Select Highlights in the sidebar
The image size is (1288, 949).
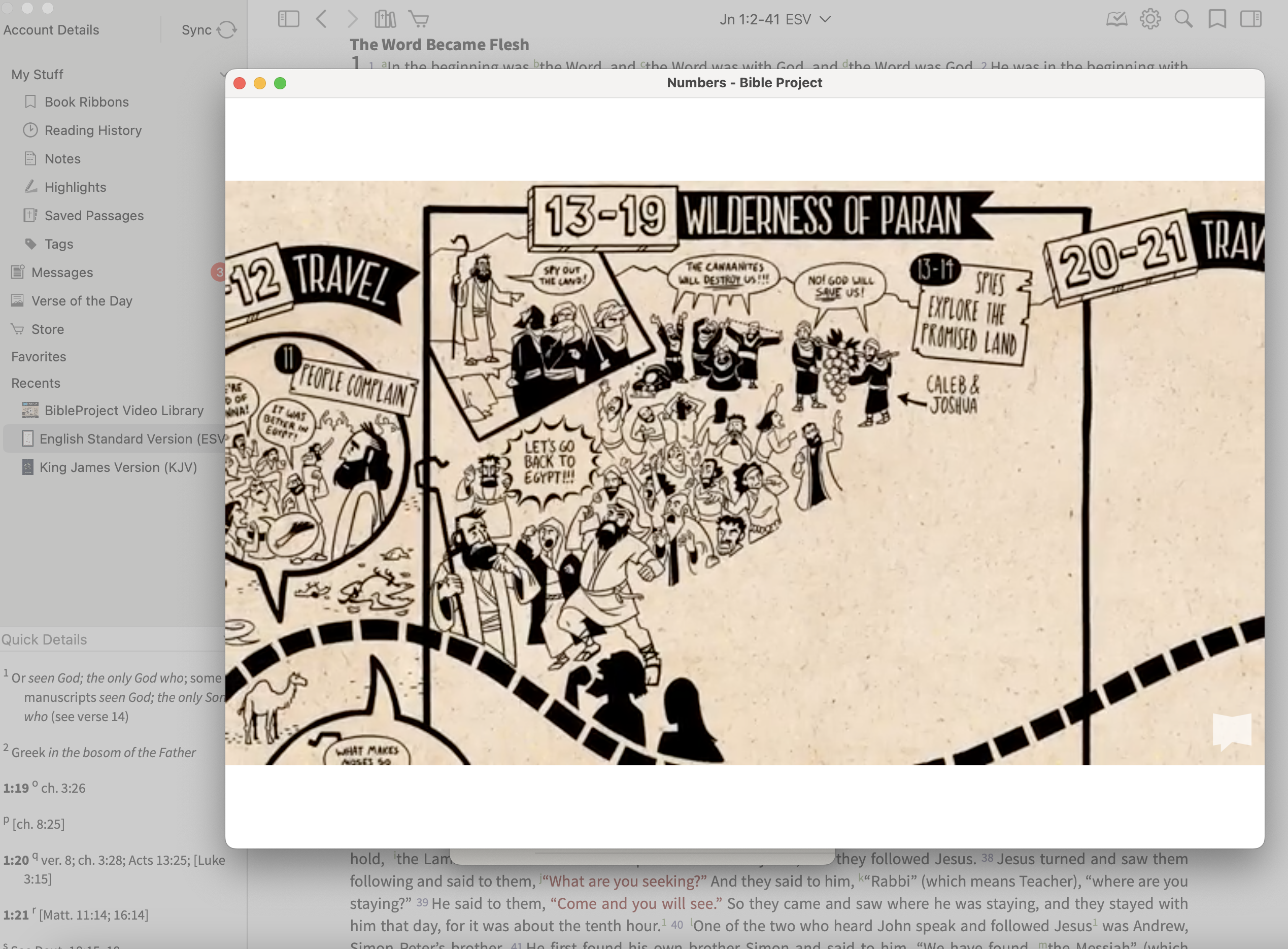pos(75,187)
